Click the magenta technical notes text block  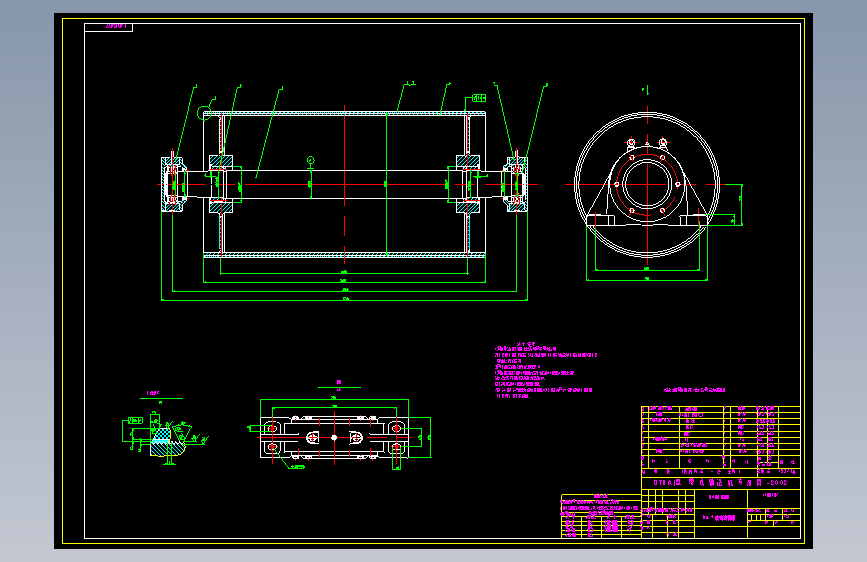pyautogui.click(x=546, y=370)
